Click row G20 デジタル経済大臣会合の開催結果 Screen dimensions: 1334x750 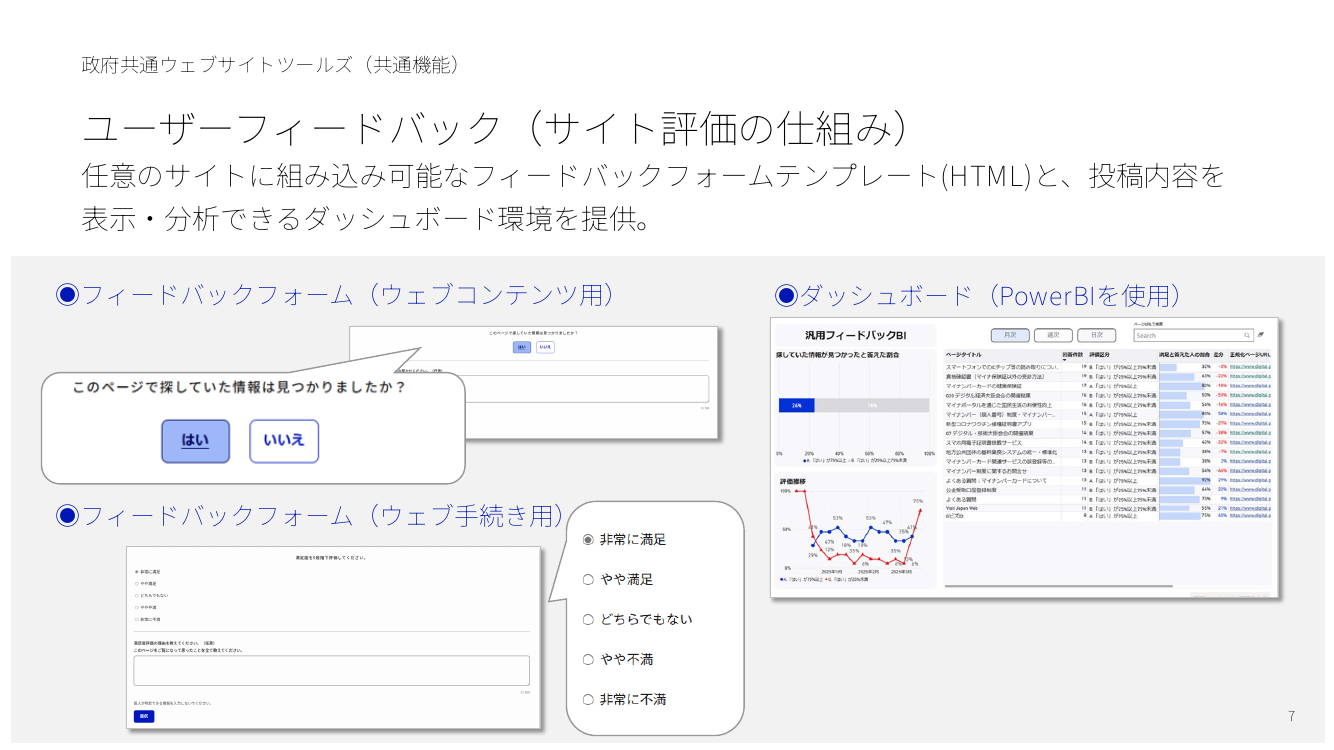(x=1110, y=396)
